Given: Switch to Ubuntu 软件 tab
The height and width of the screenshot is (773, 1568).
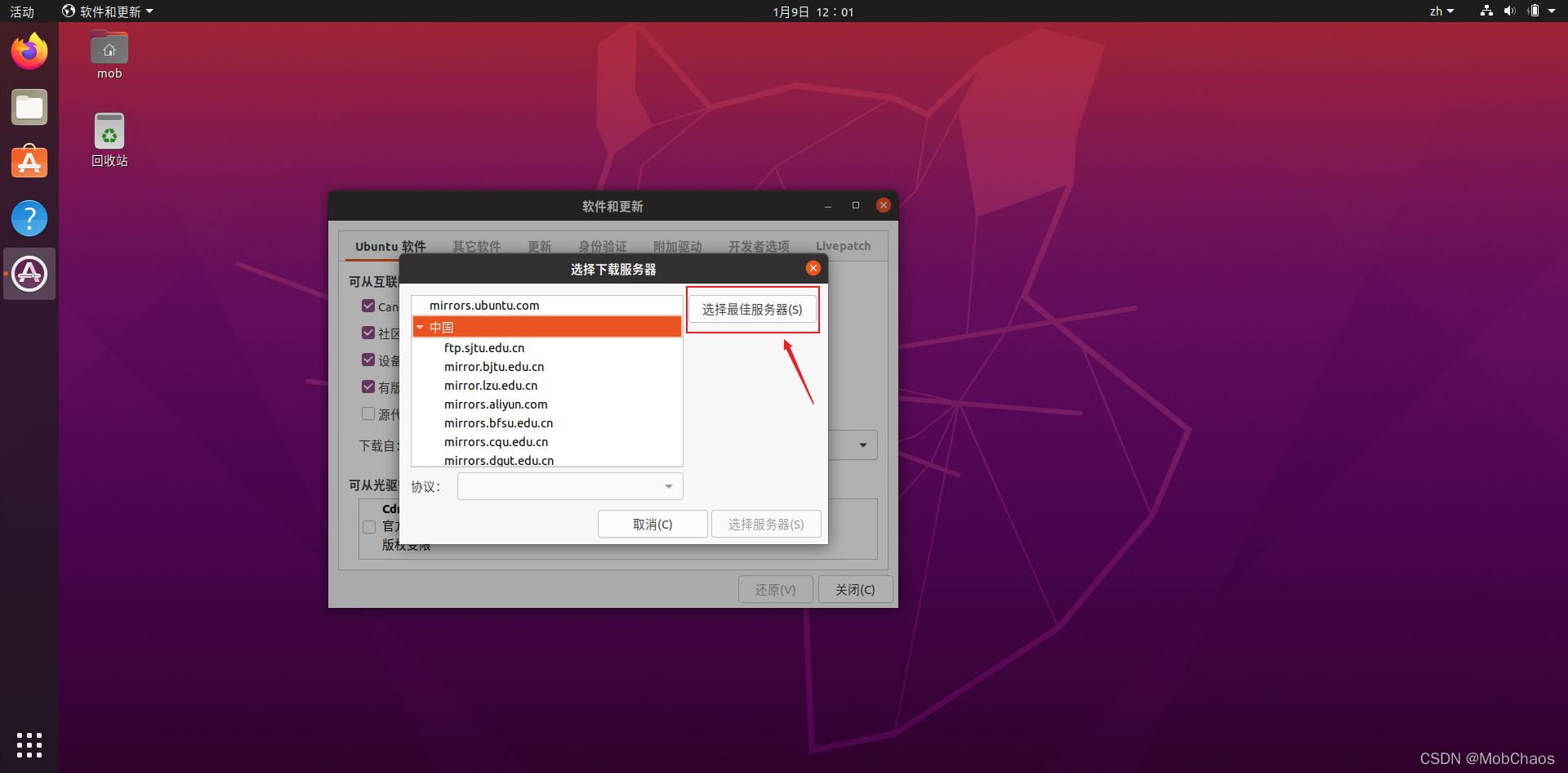Looking at the screenshot, I should coord(390,246).
